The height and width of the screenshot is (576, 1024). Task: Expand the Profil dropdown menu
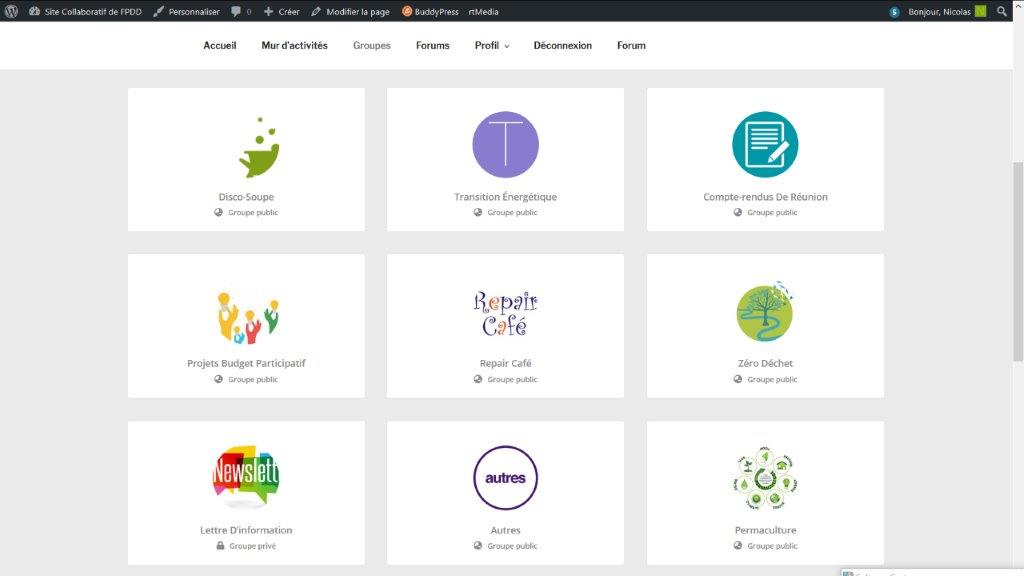pyautogui.click(x=491, y=46)
